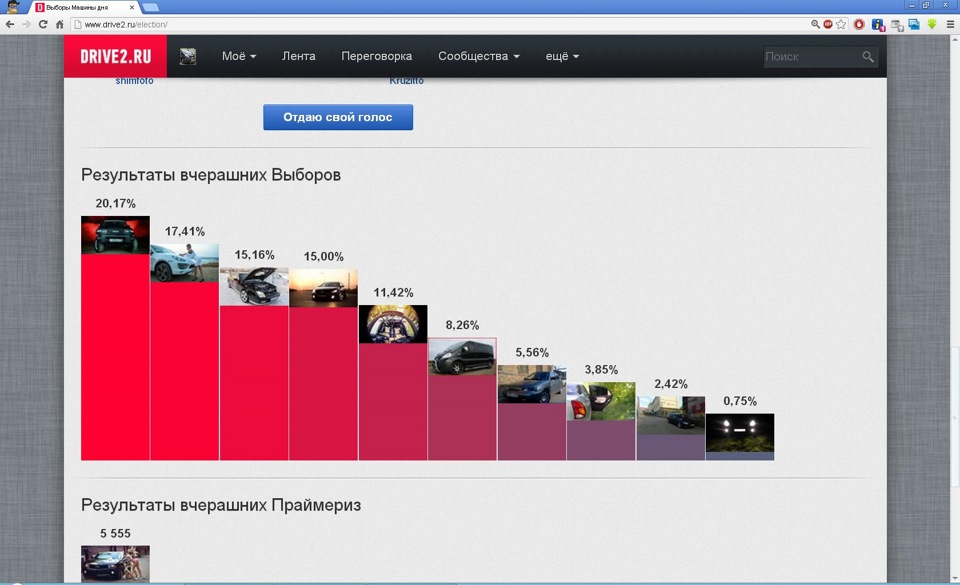Open the 17,41% white car thumbnail
Viewport: 960px width, 585px height.
pos(185,263)
